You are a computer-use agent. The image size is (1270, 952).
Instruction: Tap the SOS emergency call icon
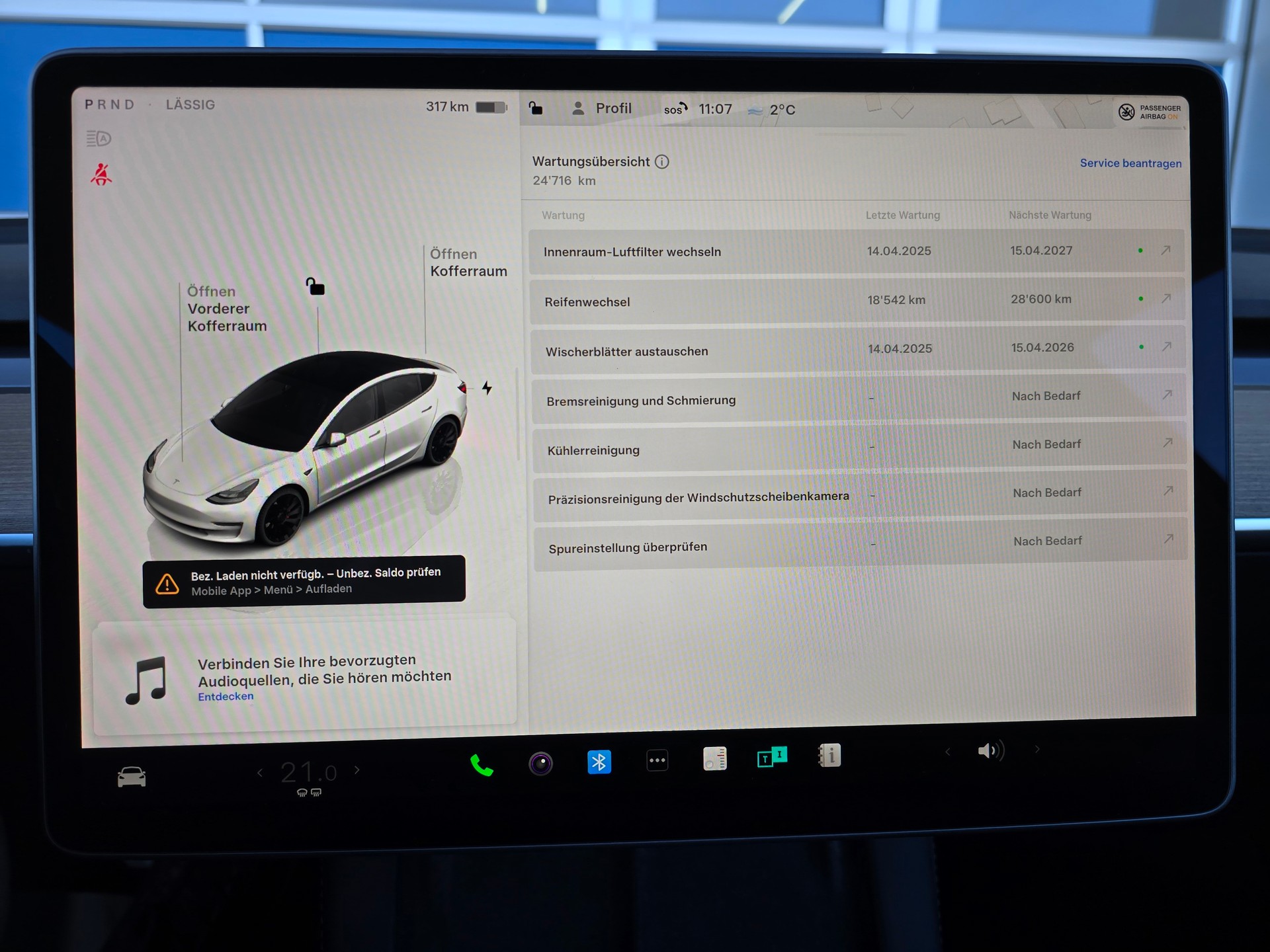tap(675, 108)
